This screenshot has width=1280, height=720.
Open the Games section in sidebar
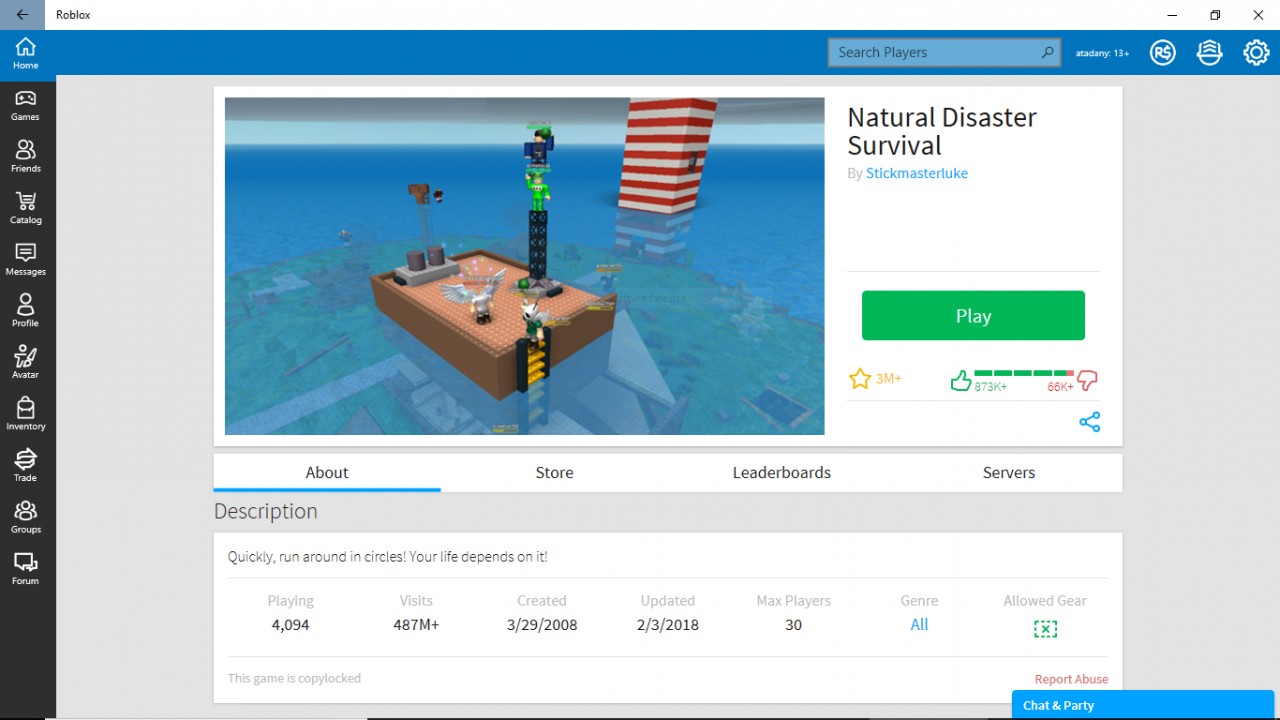26,105
